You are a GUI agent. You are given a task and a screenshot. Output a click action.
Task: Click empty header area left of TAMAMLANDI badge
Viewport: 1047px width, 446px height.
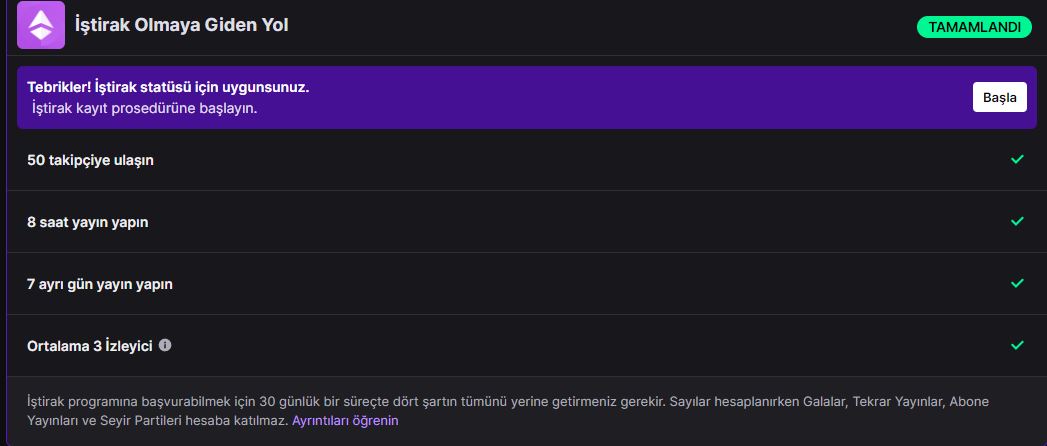pyautogui.click(x=600, y=27)
